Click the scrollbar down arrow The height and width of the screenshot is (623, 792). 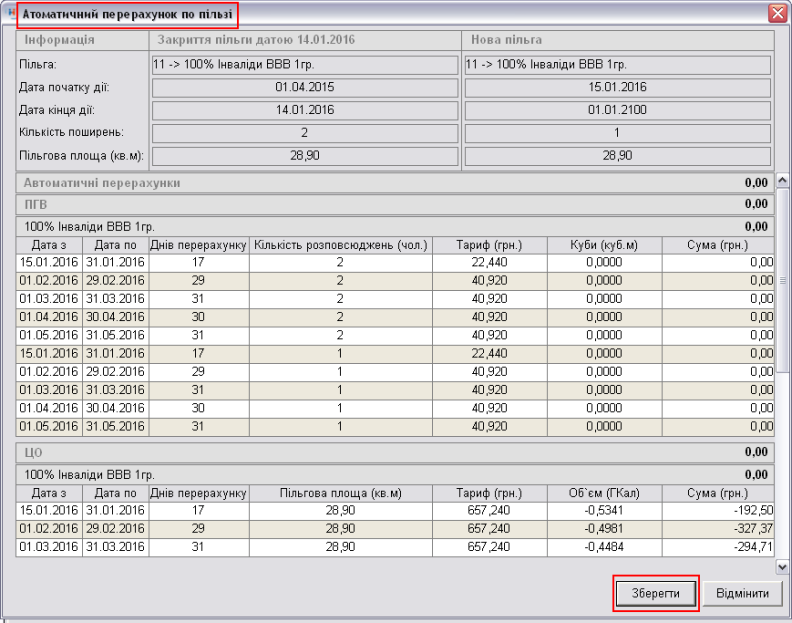[782, 565]
